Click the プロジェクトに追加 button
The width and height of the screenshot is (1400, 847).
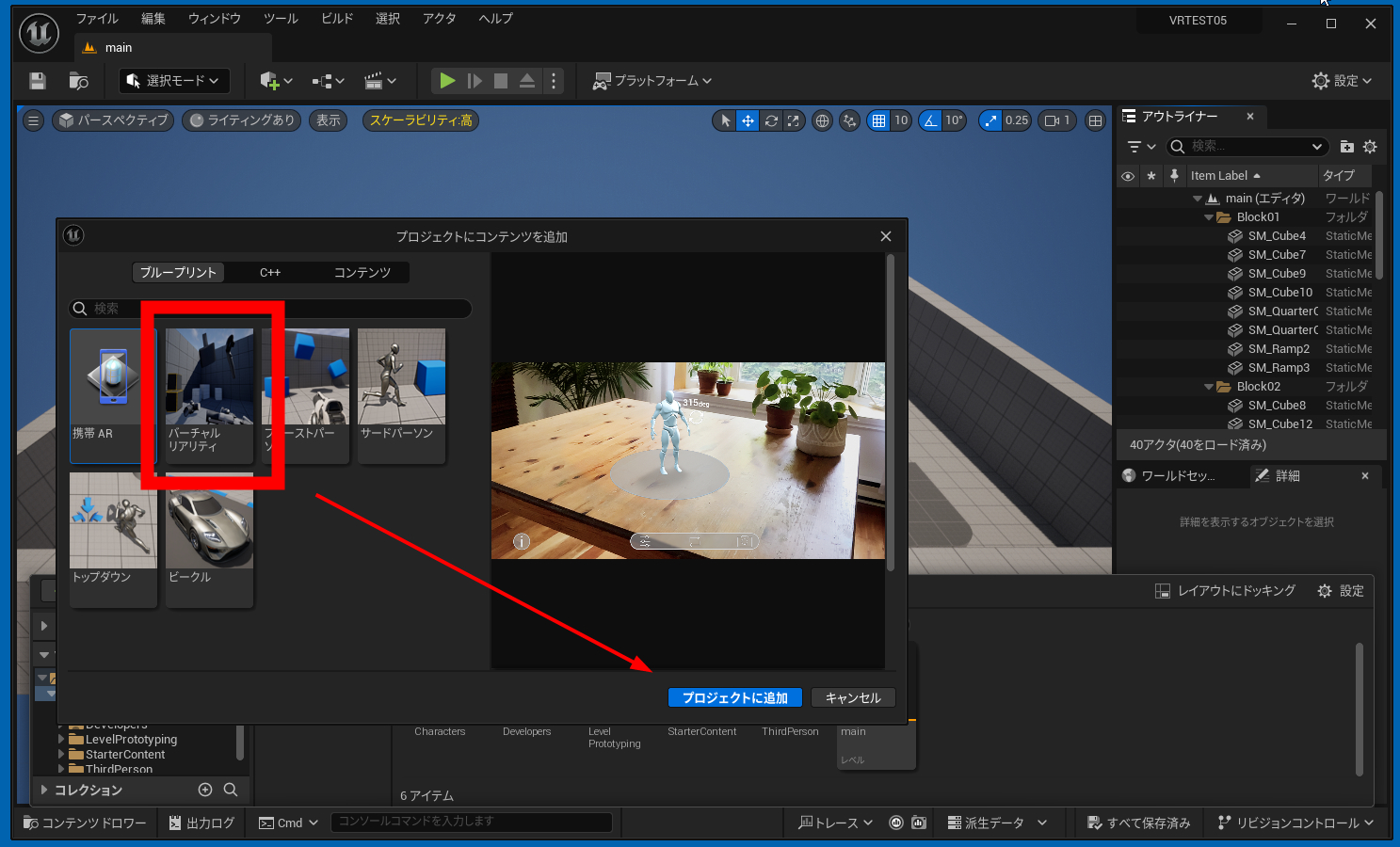[x=734, y=697]
